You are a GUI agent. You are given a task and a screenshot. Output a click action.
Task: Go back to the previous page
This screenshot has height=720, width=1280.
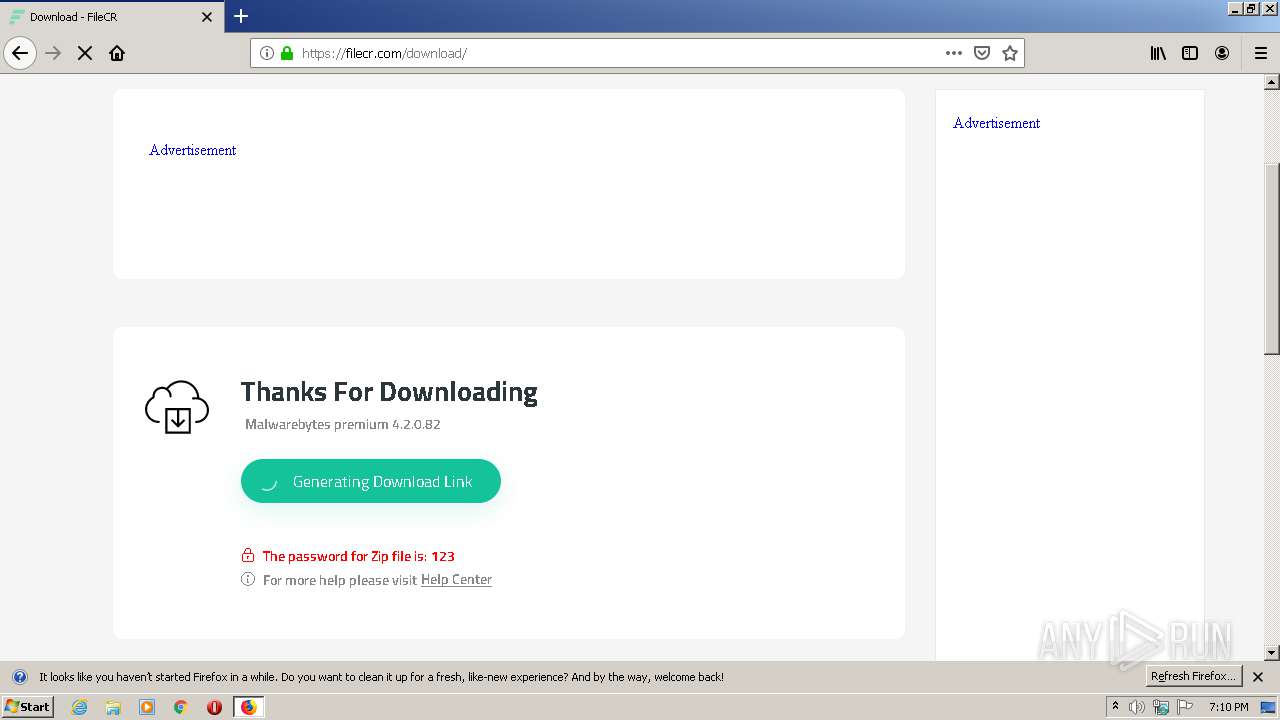[20, 53]
